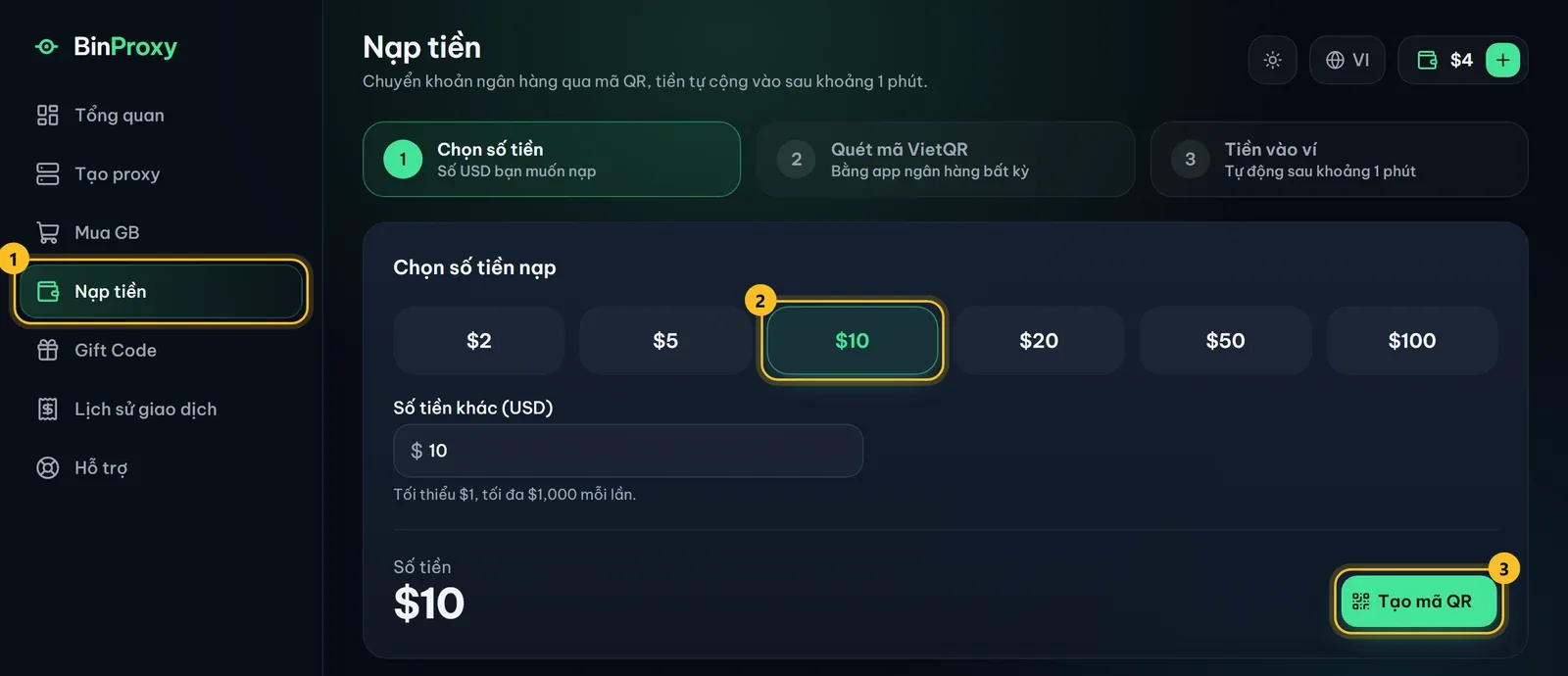1568x676 pixels.
Task: Choose the $10 amount option
Action: click(852, 340)
